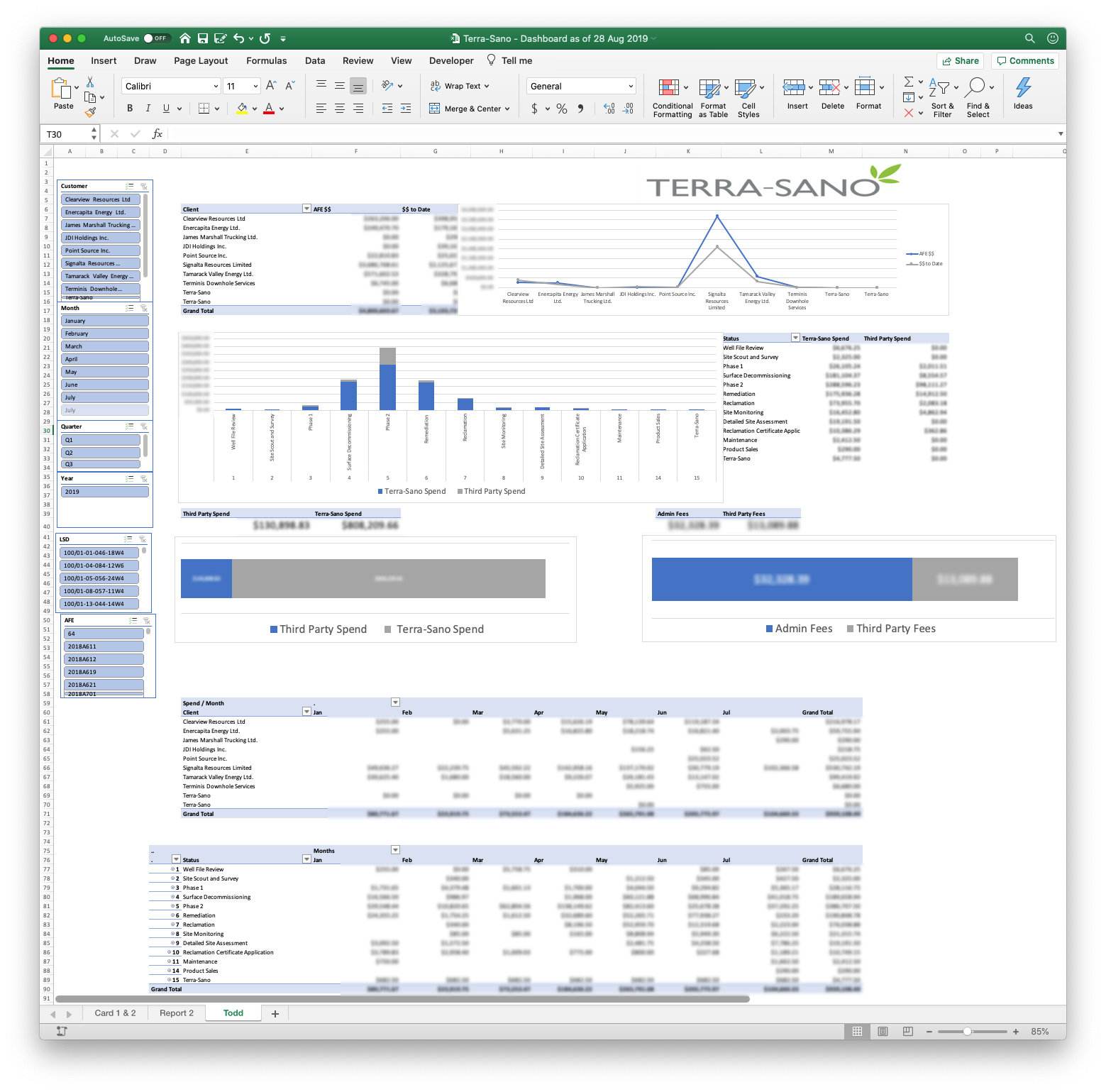Click the Ideas lightning icon
Screen dimensions: 1106x1092
point(1022,88)
